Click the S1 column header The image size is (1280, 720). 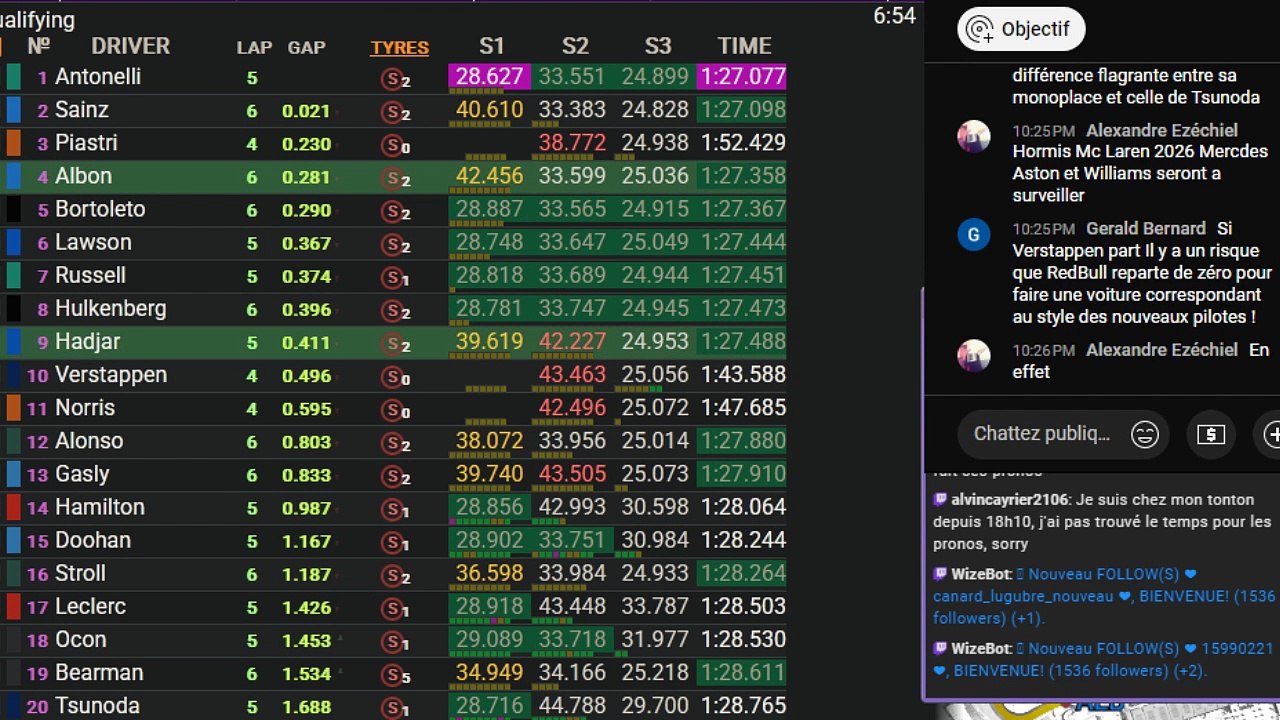(x=491, y=46)
